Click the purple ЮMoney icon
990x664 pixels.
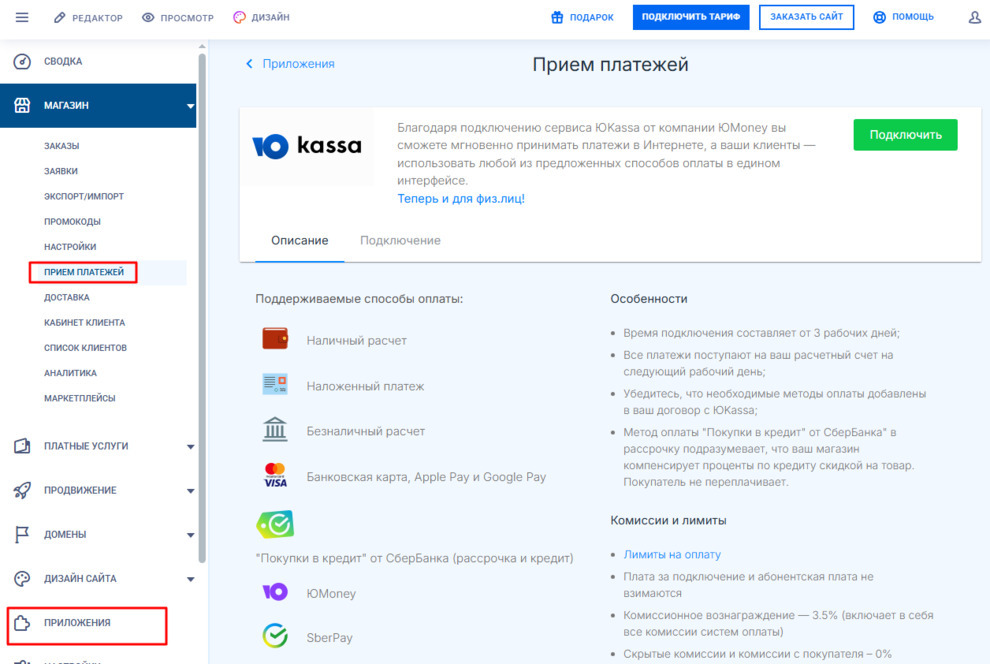coord(275,592)
